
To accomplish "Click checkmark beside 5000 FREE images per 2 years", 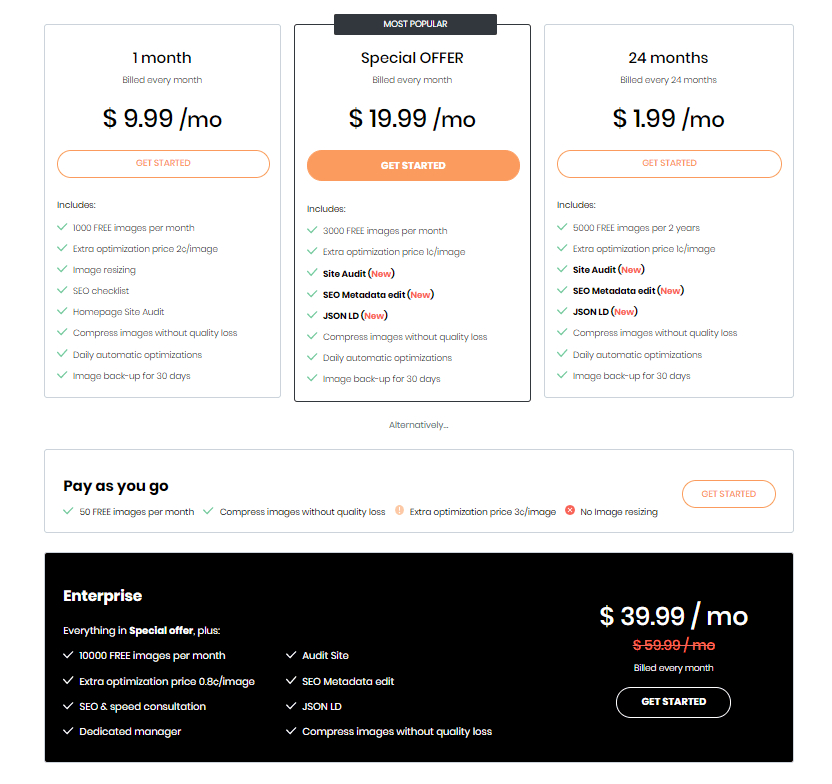I will point(562,228).
